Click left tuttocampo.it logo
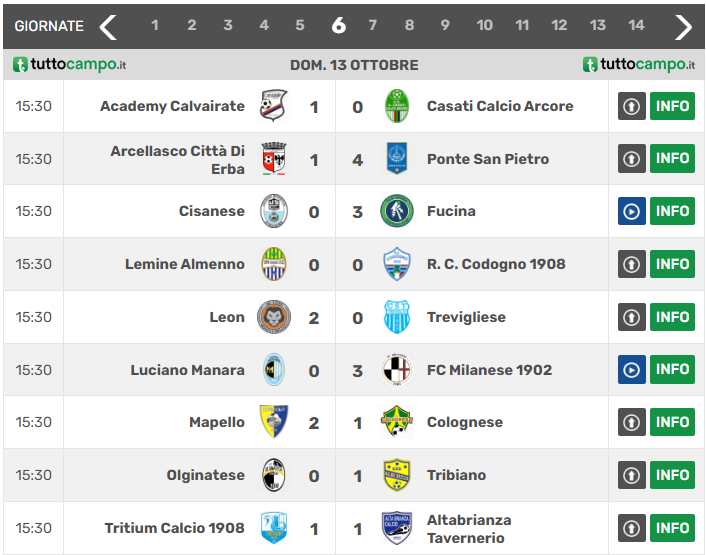The image size is (706, 555). [70, 65]
